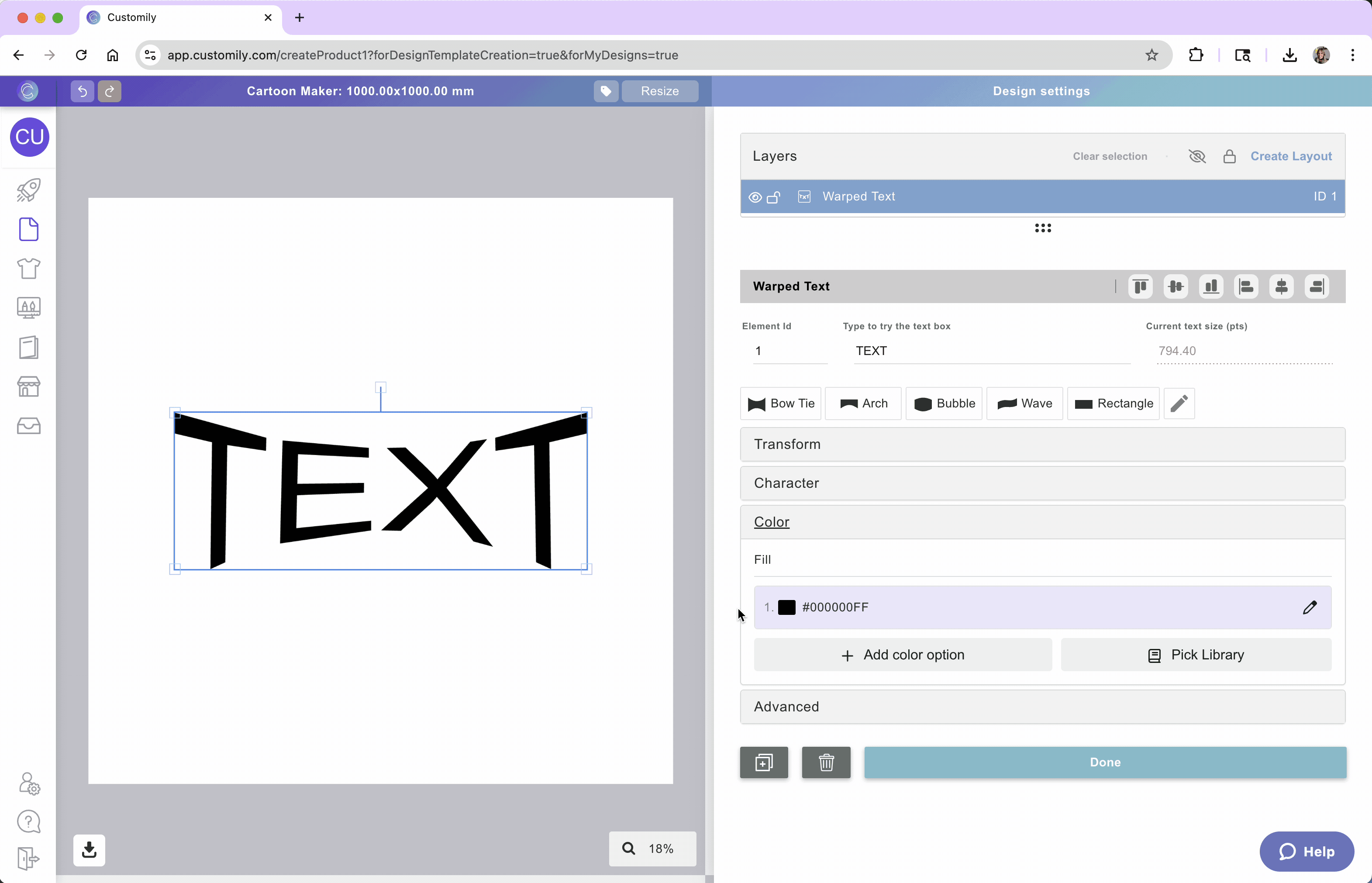The width and height of the screenshot is (1372, 883).
Task: Open the t-shirt products sidebar icon
Action: pos(28,268)
